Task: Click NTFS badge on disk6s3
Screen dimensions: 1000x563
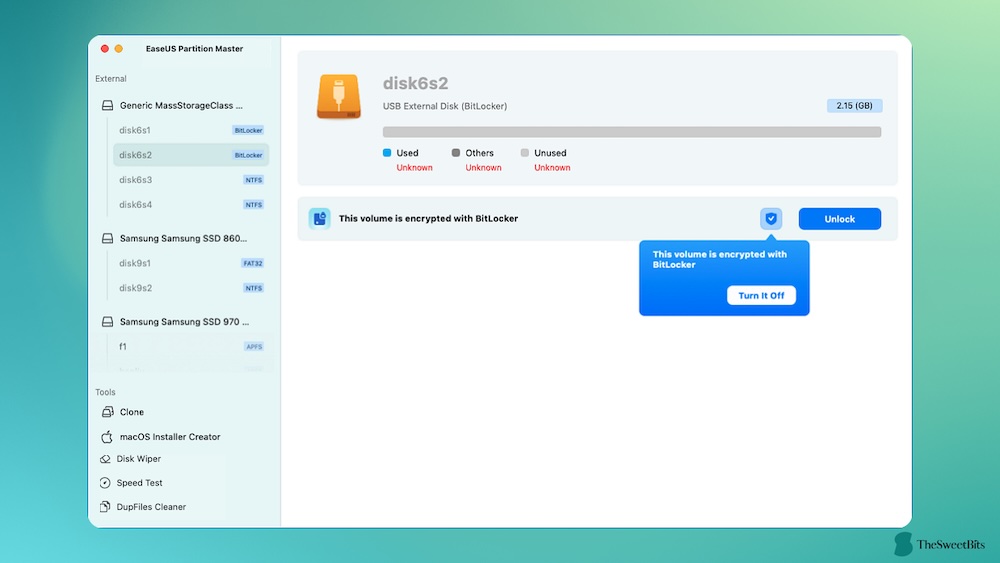Action: click(254, 180)
